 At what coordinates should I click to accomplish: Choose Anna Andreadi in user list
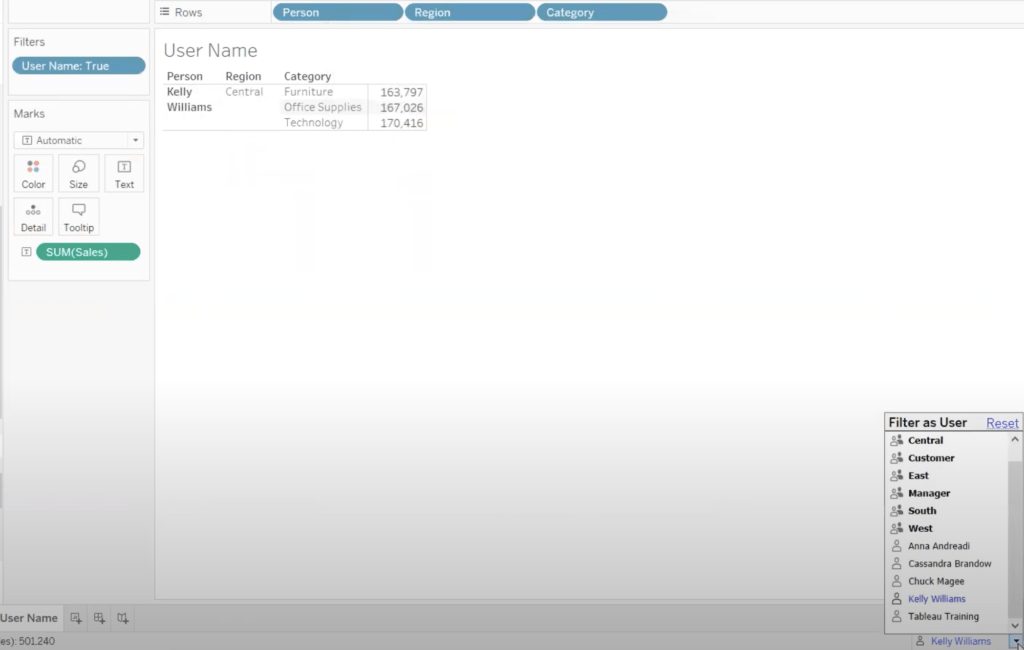941,546
